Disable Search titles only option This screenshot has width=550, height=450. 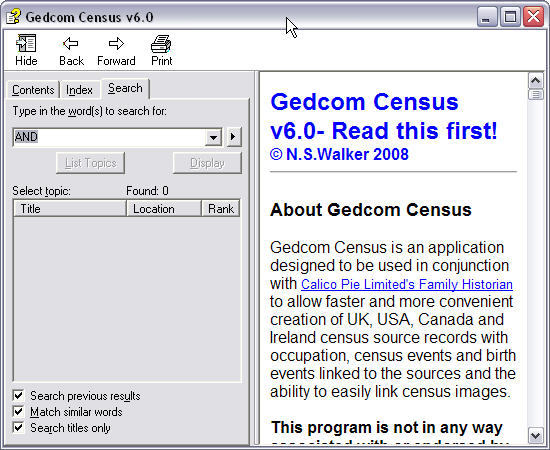(18, 428)
